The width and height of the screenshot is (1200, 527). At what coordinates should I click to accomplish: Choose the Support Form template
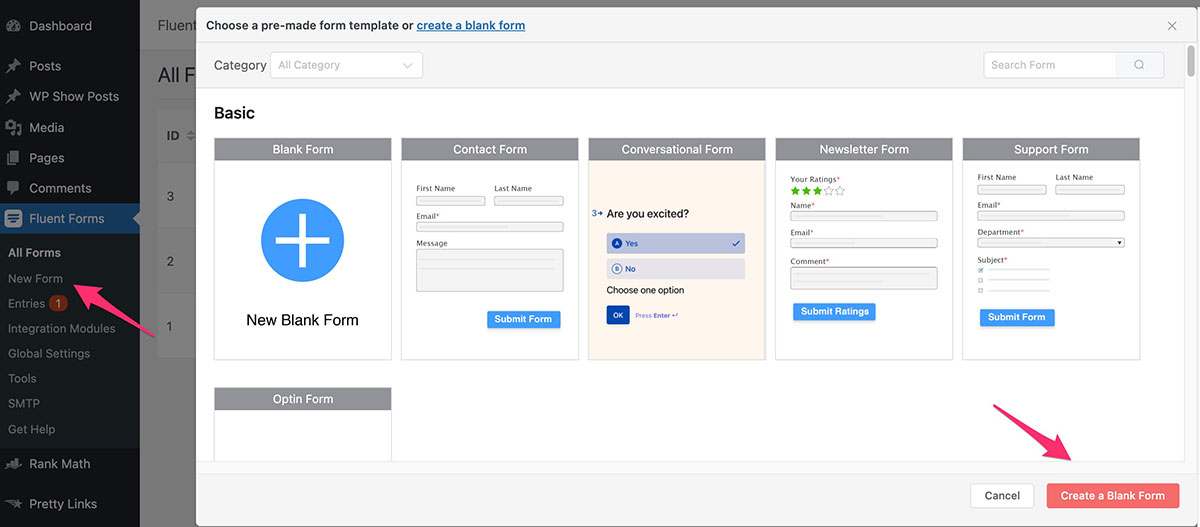coord(1050,249)
